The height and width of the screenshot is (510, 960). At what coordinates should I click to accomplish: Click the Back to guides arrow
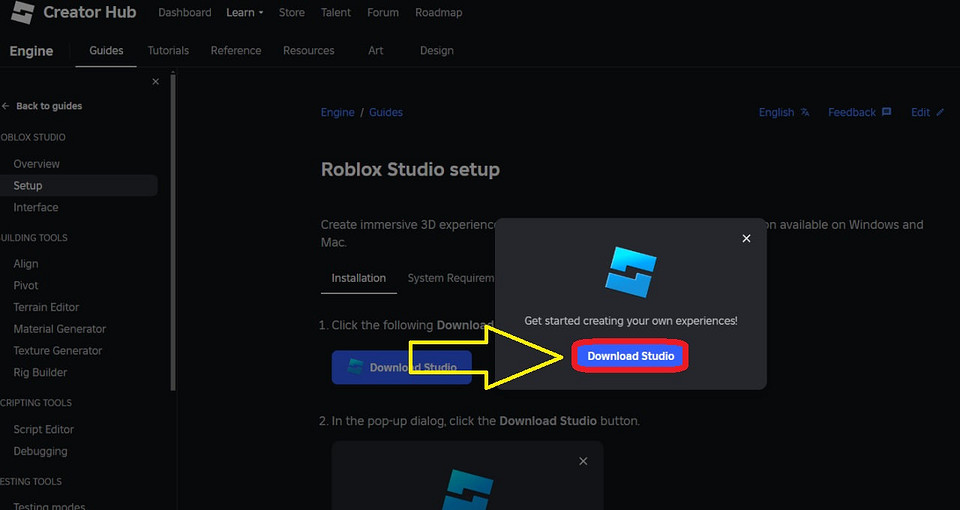pos(6,106)
